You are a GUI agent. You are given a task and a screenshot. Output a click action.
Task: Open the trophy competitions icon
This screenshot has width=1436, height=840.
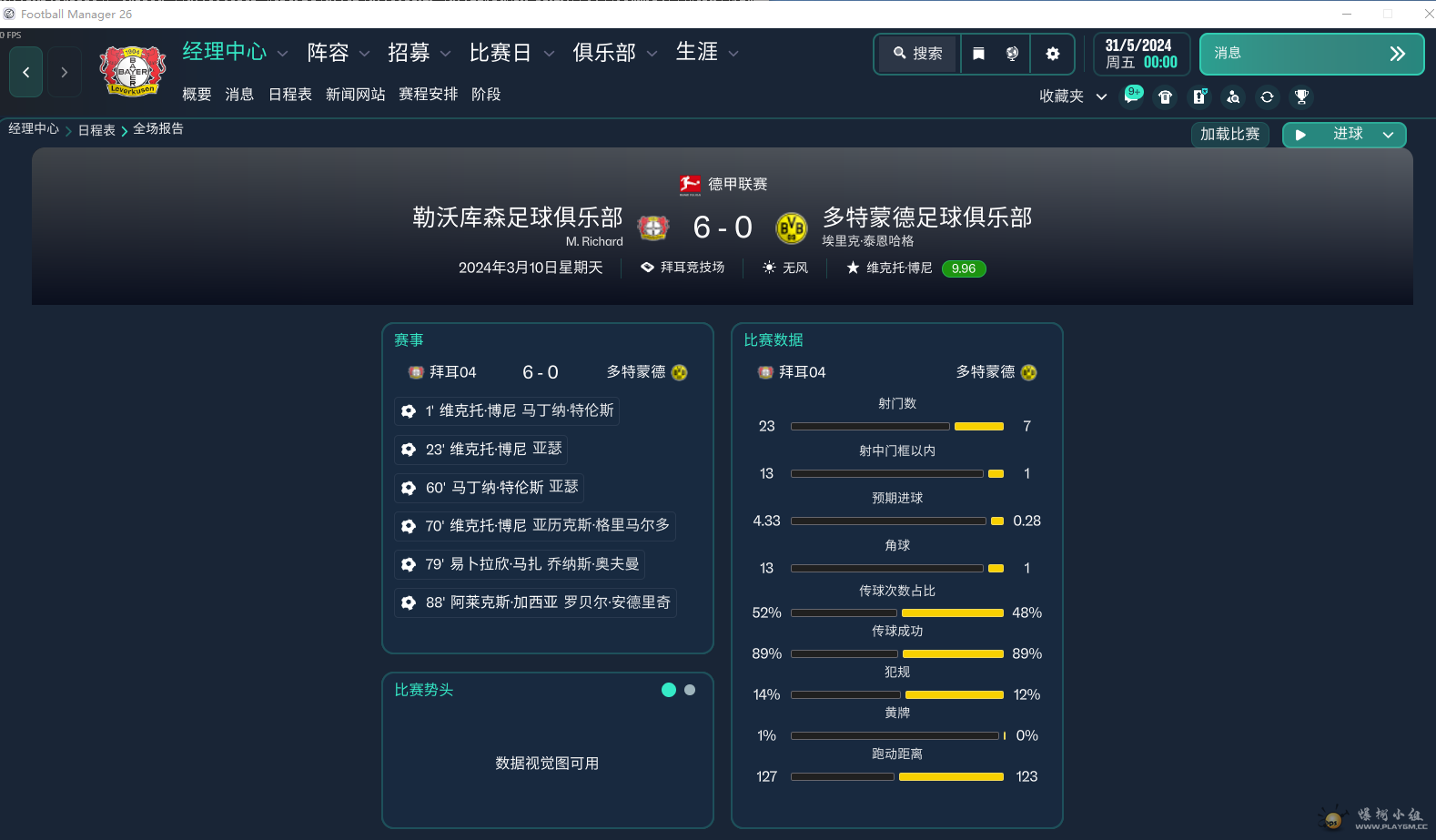[1301, 96]
